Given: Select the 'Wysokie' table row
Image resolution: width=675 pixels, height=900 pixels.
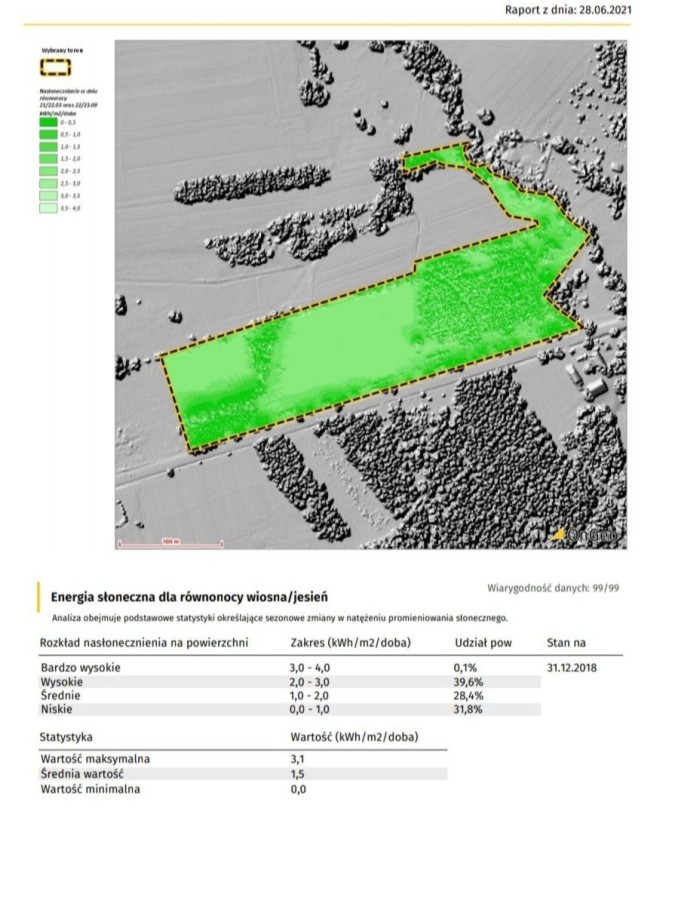Looking at the screenshot, I should [290, 682].
